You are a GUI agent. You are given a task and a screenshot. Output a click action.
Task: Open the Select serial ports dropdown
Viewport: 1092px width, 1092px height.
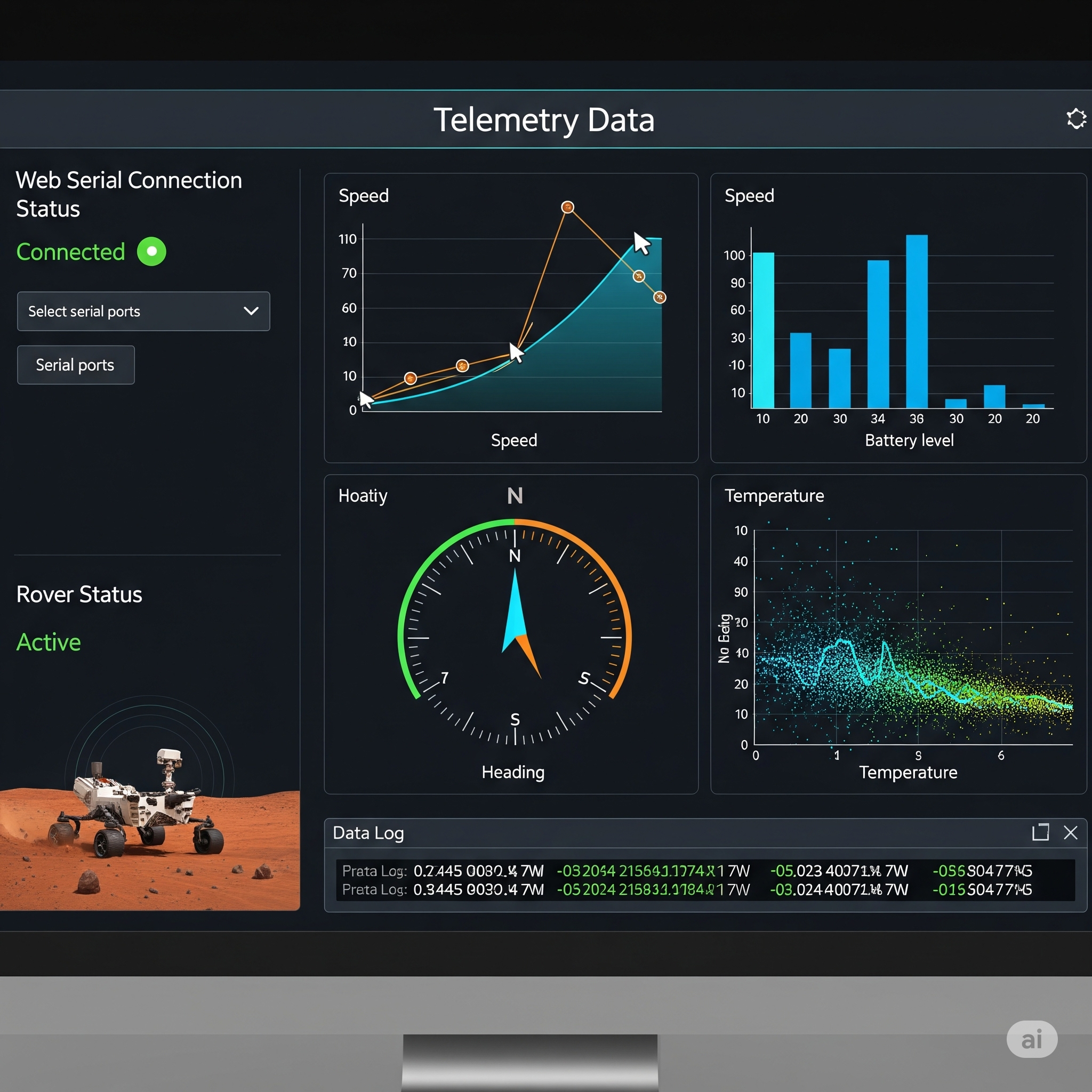tap(143, 311)
